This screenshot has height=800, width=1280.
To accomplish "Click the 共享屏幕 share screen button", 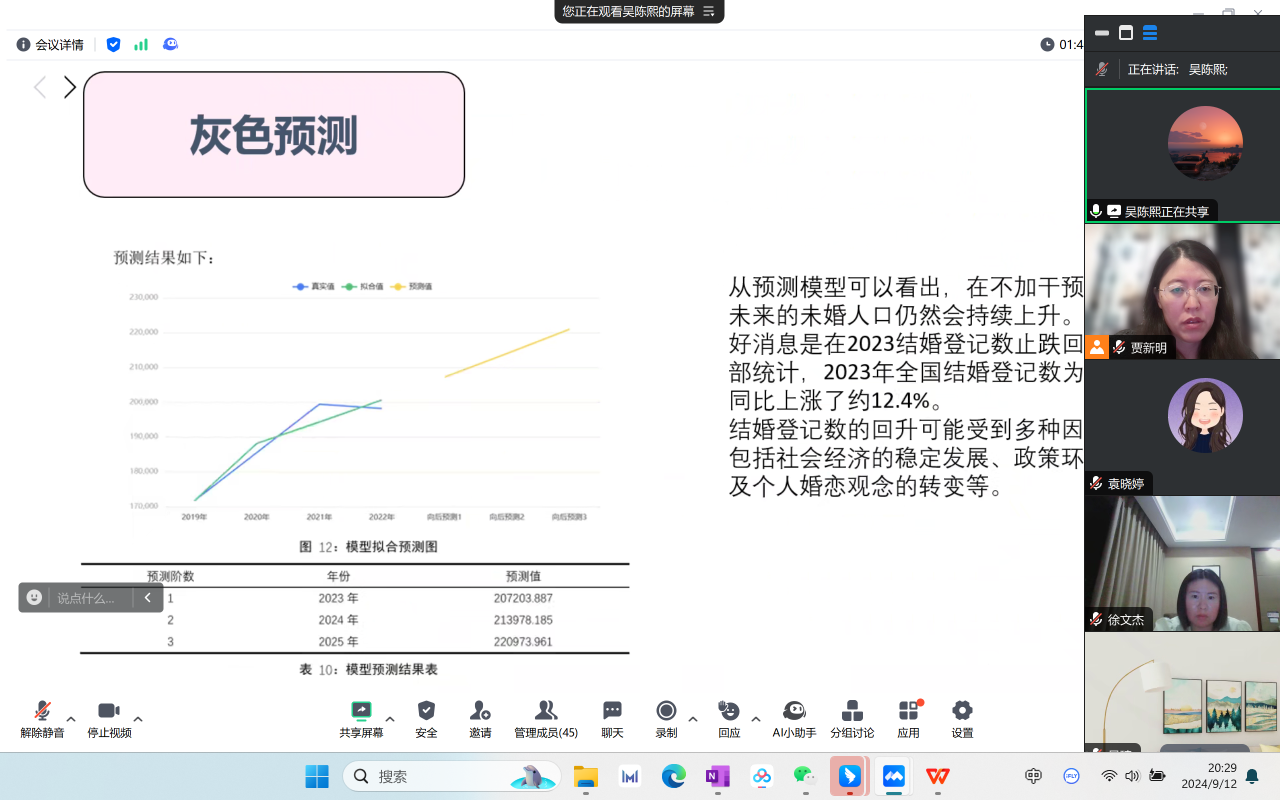I will coord(361,718).
